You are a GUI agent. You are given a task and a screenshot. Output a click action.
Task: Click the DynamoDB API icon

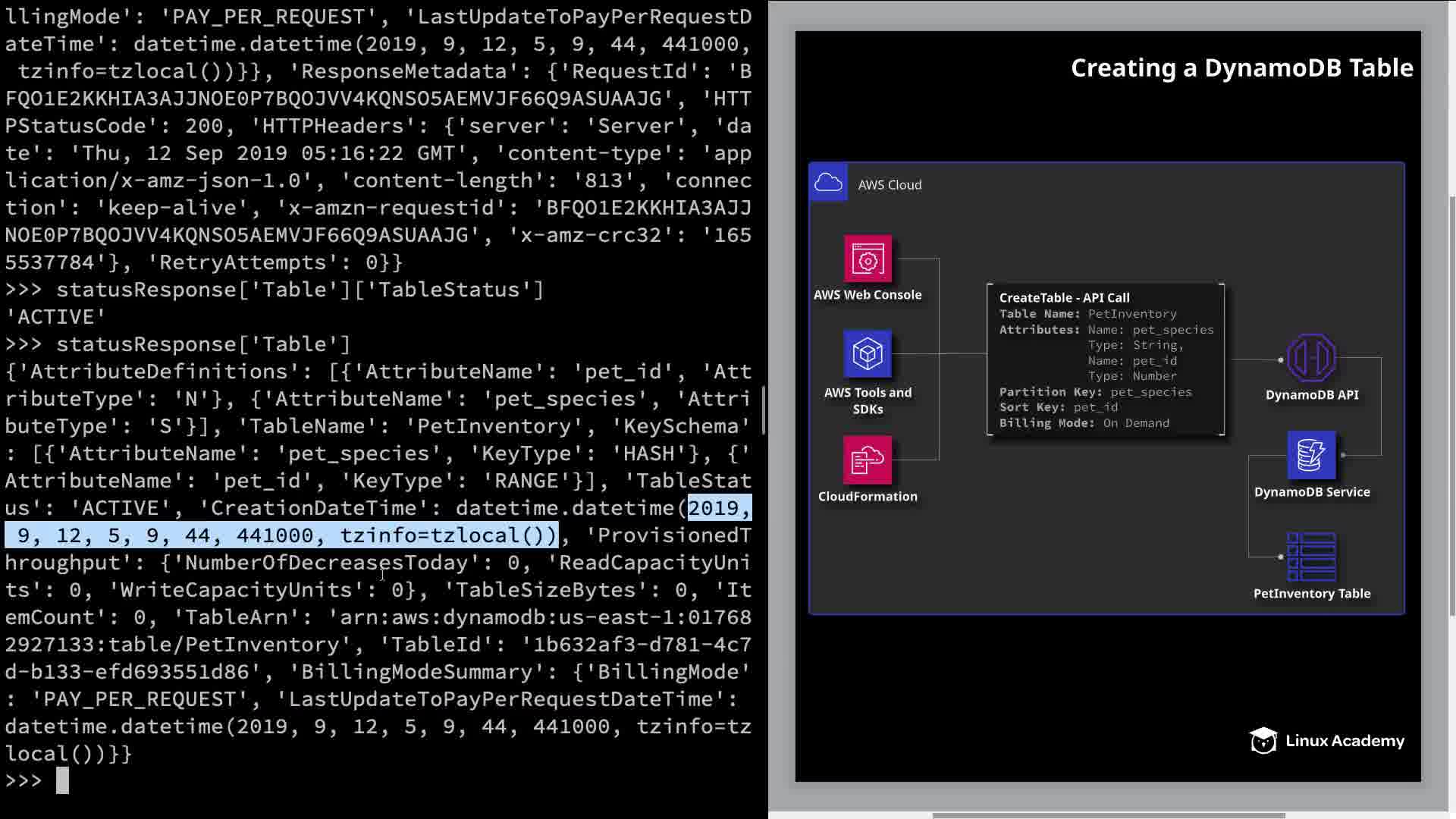pos(1311,358)
